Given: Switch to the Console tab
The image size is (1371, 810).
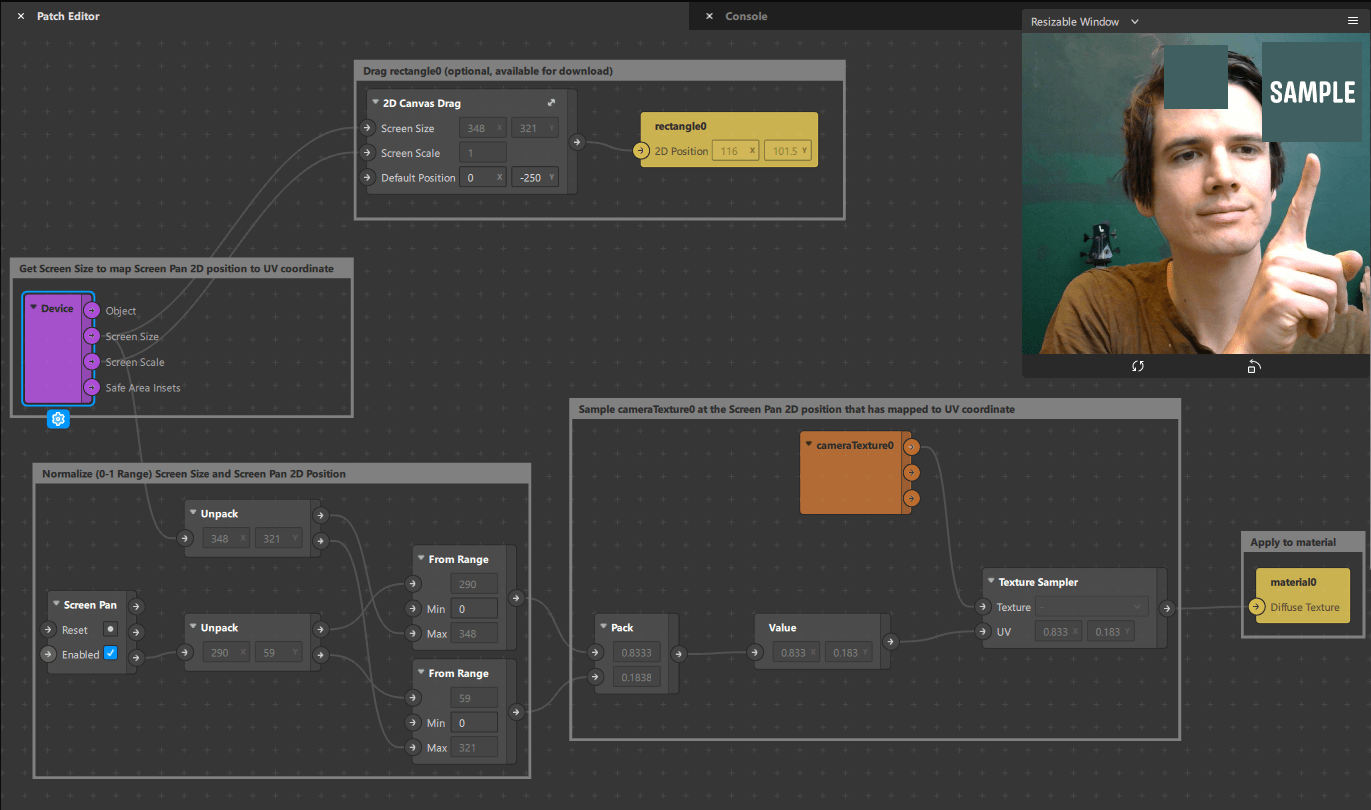Looking at the screenshot, I should pyautogui.click(x=746, y=16).
